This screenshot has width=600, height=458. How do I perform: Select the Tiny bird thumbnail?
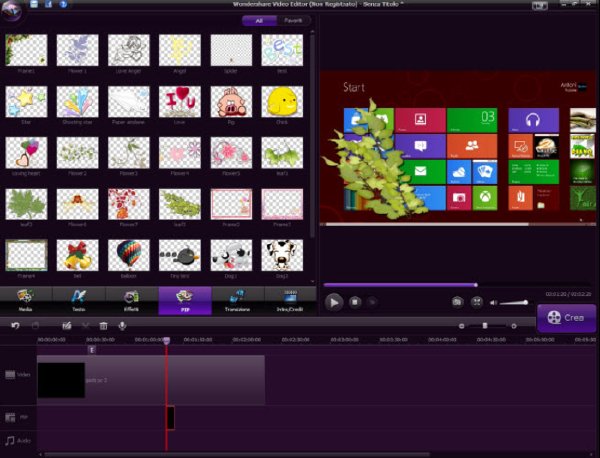pyautogui.click(x=180, y=255)
